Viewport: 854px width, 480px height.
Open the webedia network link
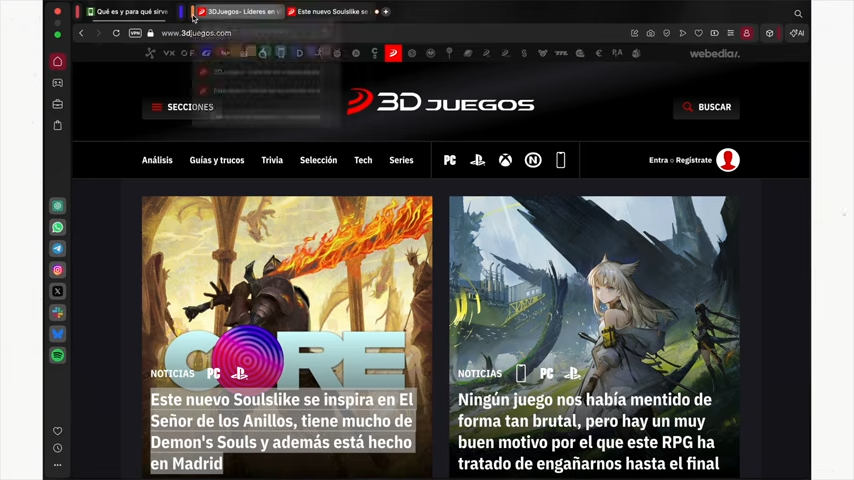[x=715, y=53]
